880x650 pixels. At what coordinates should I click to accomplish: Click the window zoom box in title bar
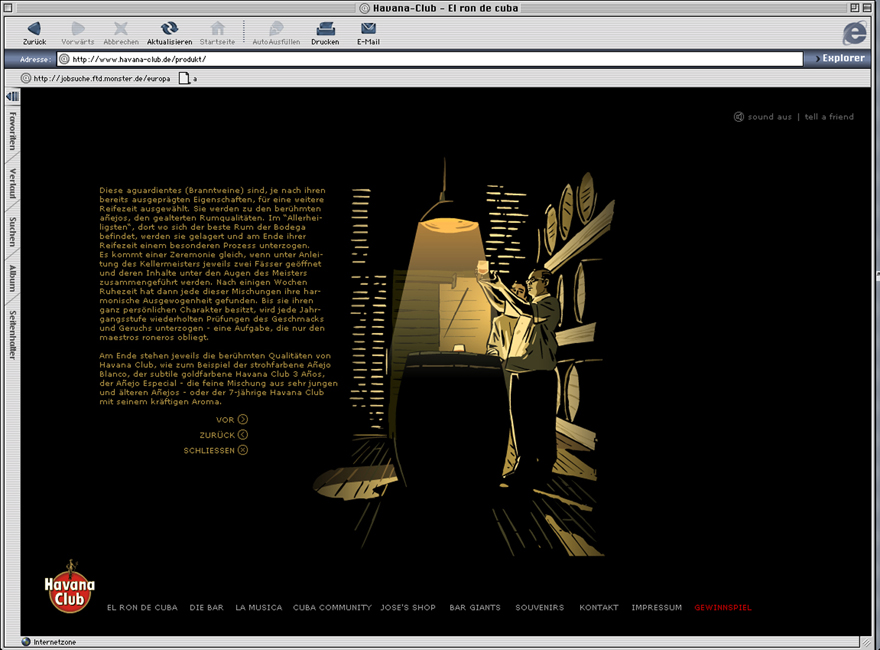coord(854,8)
